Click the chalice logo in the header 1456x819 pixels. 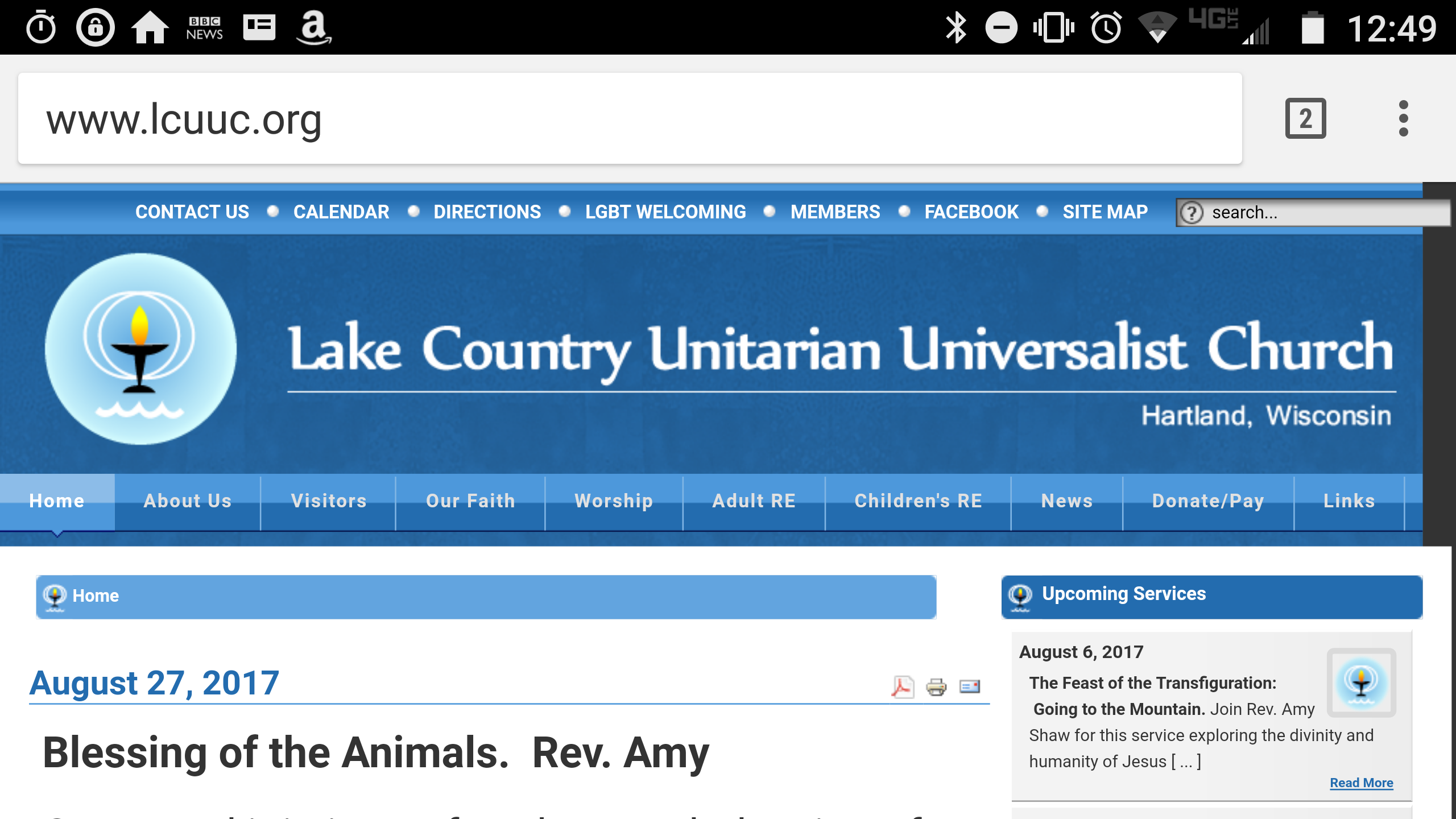coord(140,349)
